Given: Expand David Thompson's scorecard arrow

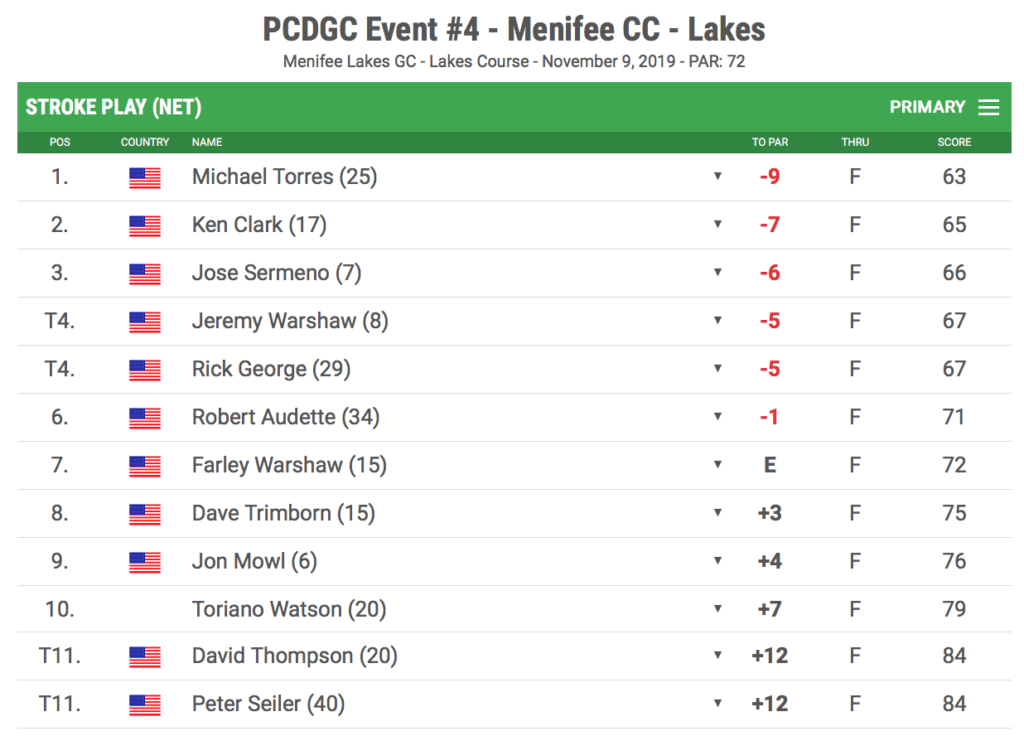Looking at the screenshot, I should click(718, 655).
